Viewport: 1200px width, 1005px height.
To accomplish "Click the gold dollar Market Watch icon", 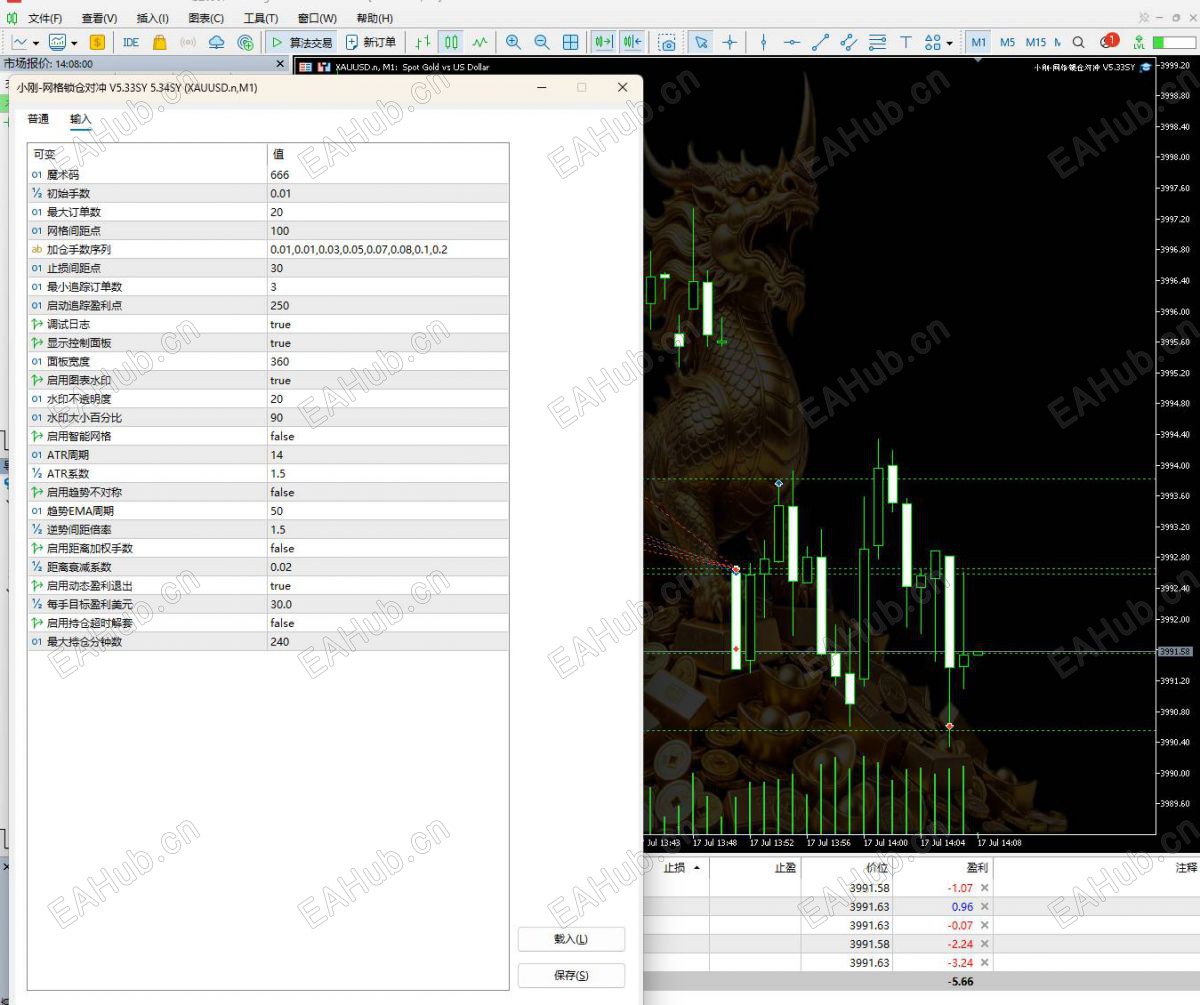I will [x=97, y=42].
